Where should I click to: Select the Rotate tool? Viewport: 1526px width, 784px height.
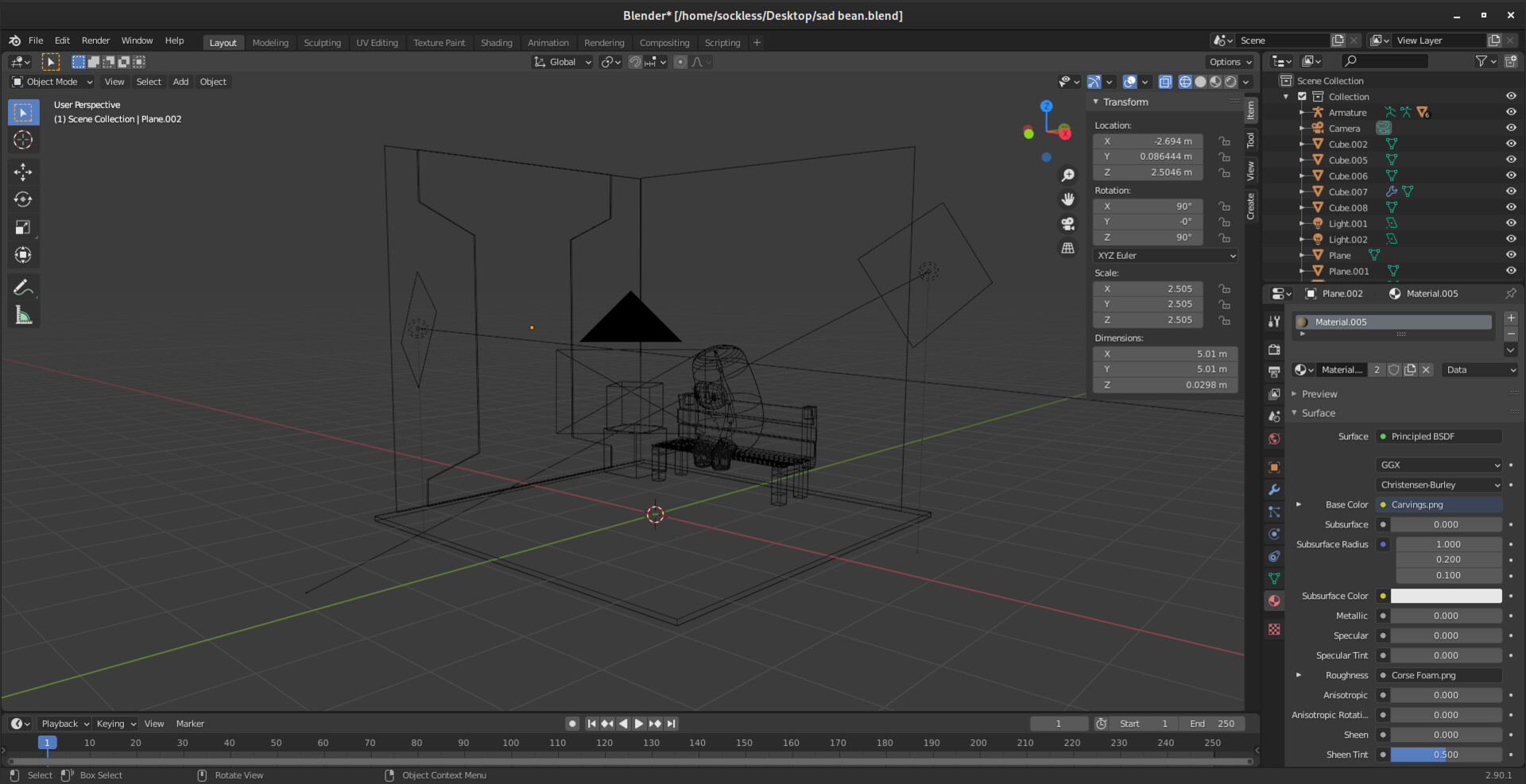tap(23, 199)
